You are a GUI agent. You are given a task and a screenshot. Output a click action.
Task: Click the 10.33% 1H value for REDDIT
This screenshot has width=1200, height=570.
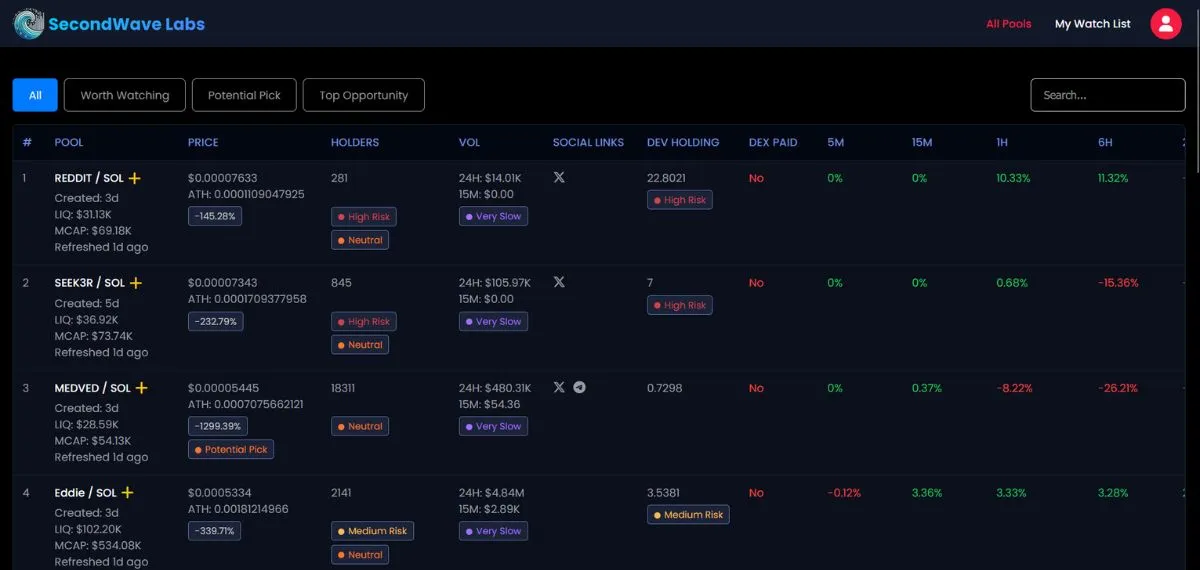tap(1013, 178)
